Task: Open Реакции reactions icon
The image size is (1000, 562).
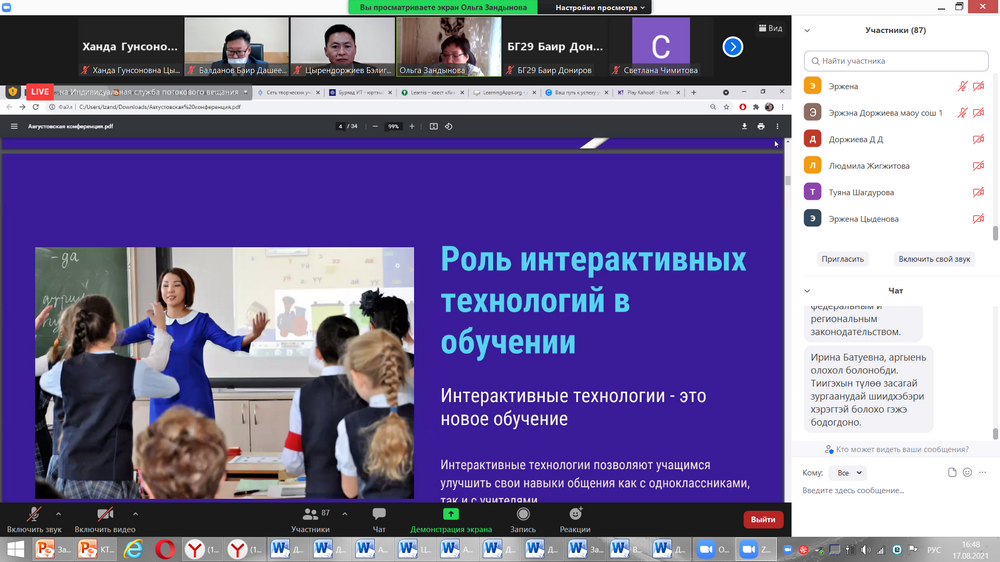Action: point(574,515)
